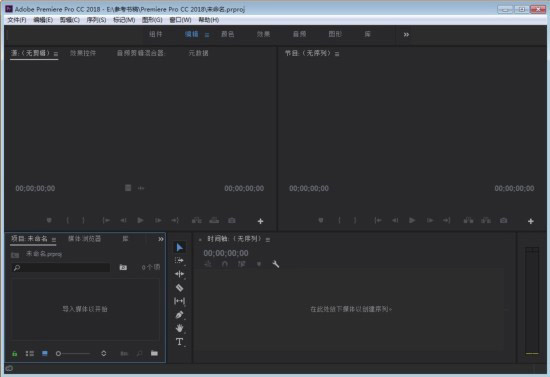Viewport: 550px width, 377px height.
Task: Open Button Editor plus in Source monitor
Action: (260, 221)
